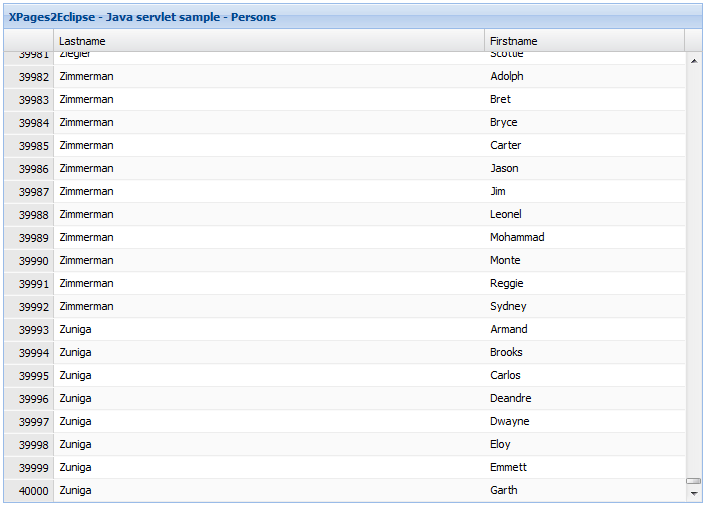Select the first name Sydney cell
Viewport: 706px width, 507px height.
508,307
